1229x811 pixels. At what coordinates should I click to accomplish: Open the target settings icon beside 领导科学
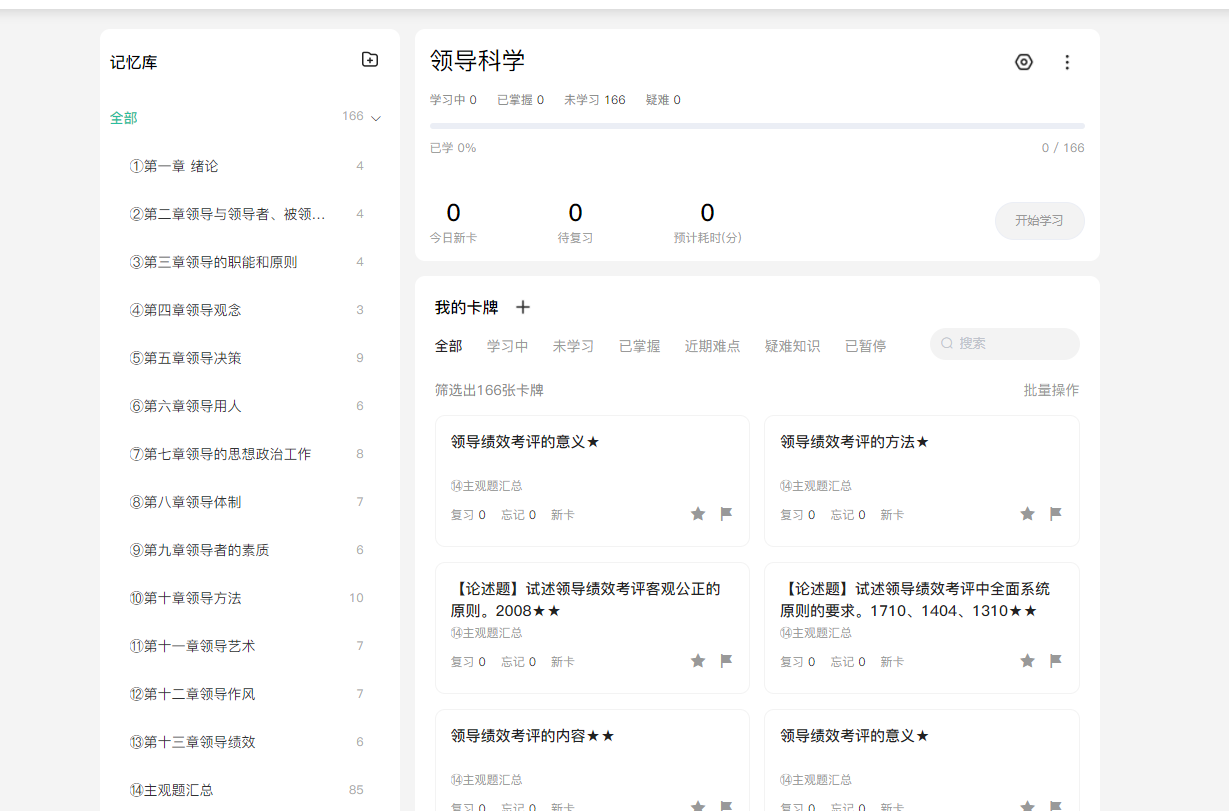[1024, 62]
